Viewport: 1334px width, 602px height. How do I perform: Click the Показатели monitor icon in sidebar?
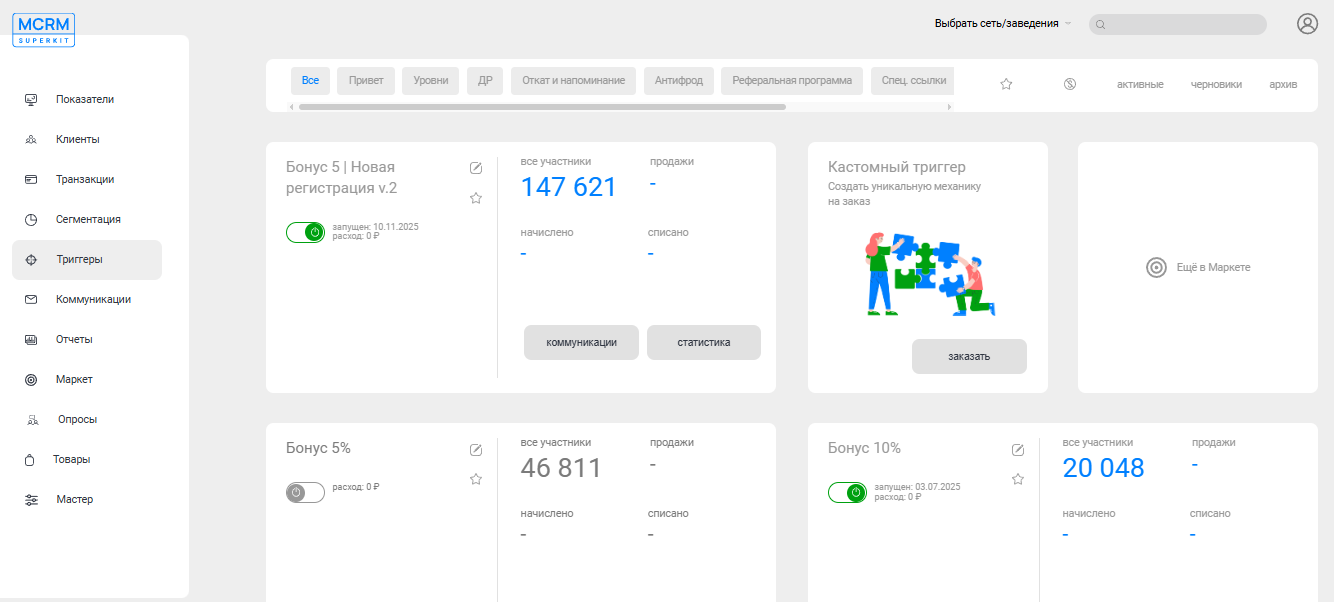point(31,99)
